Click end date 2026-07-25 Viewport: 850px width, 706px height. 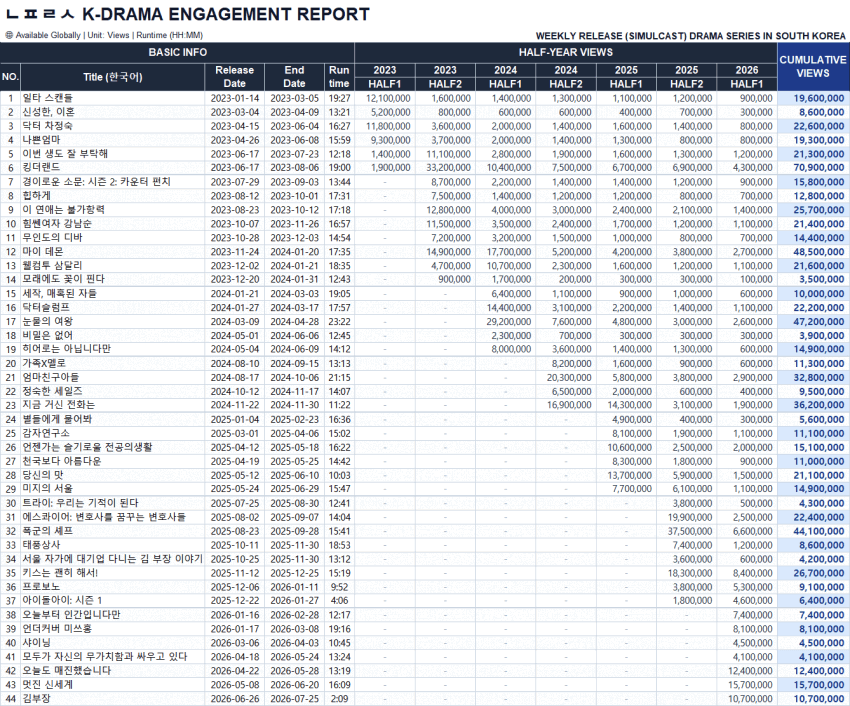[294, 699]
